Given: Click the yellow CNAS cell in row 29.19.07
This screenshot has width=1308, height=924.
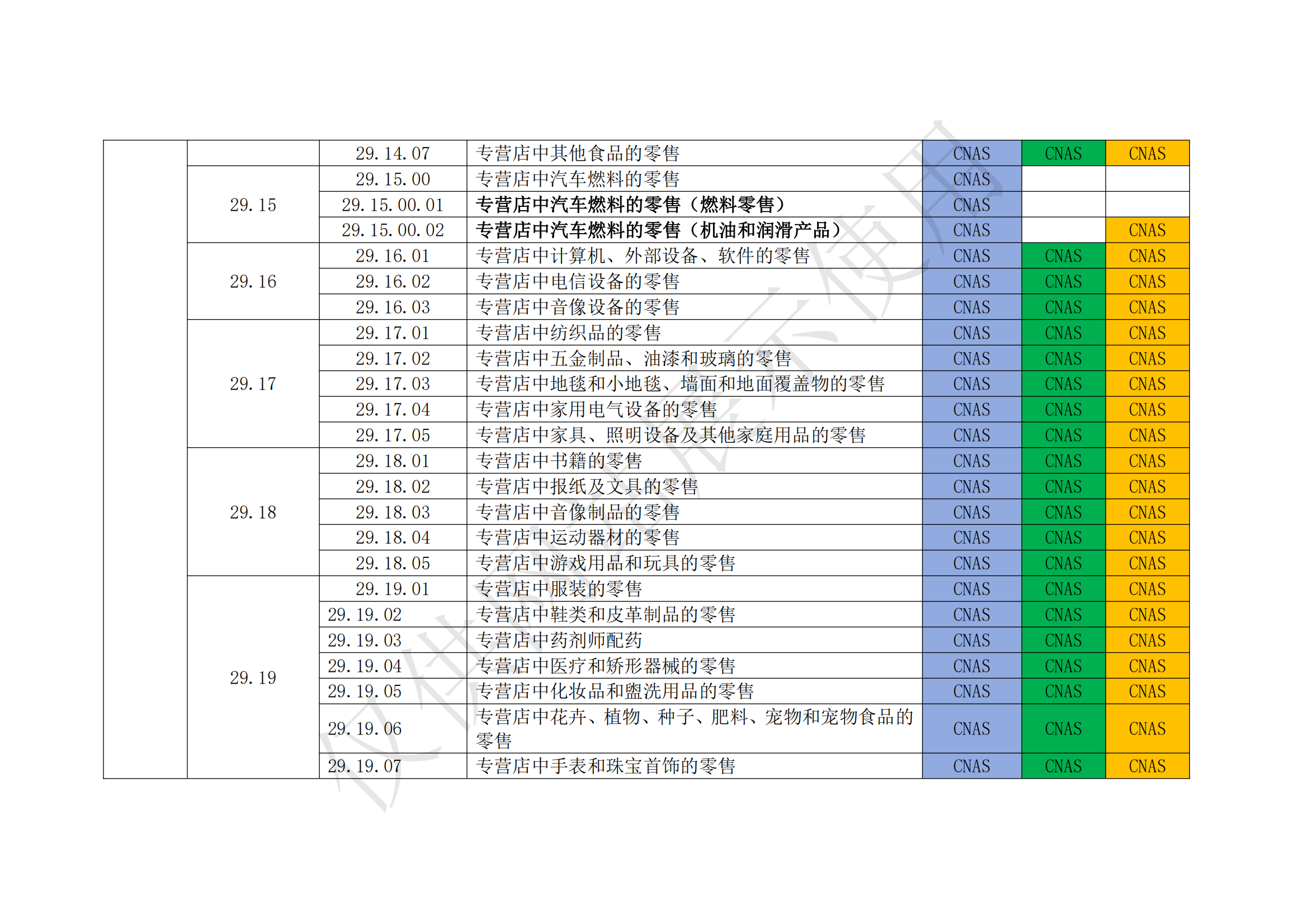Looking at the screenshot, I should [x=1148, y=766].
